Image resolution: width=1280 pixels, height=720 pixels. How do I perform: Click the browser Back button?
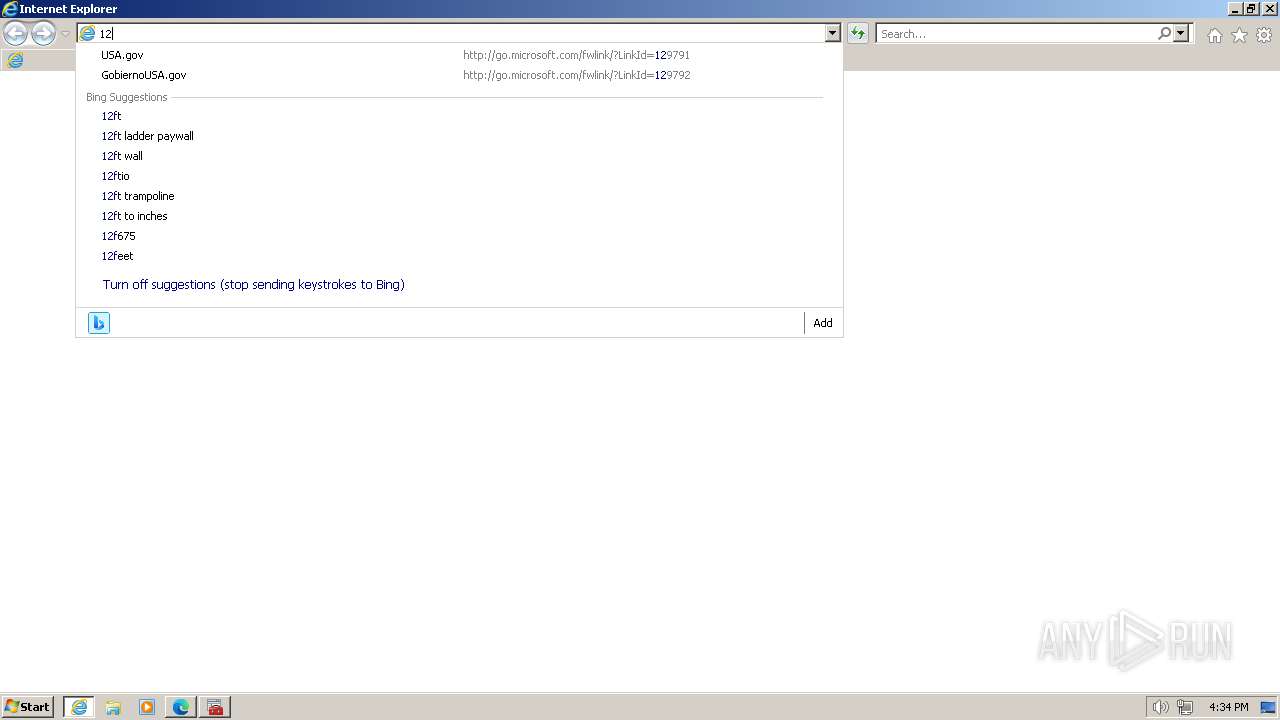click(x=15, y=34)
